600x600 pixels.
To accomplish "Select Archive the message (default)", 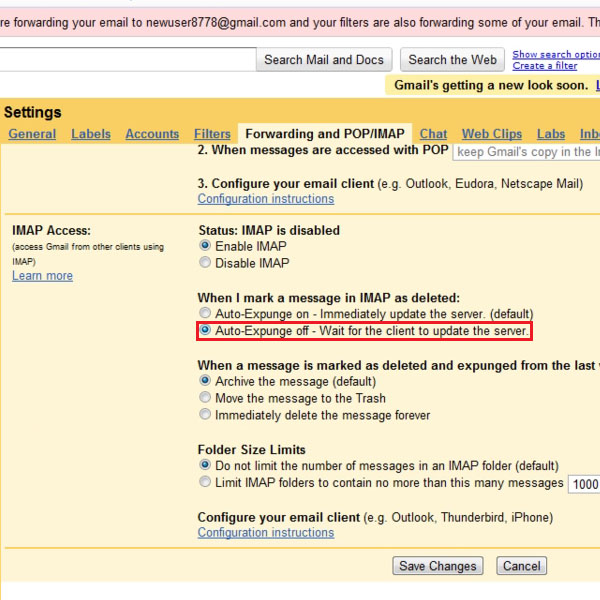I will tap(205, 380).
